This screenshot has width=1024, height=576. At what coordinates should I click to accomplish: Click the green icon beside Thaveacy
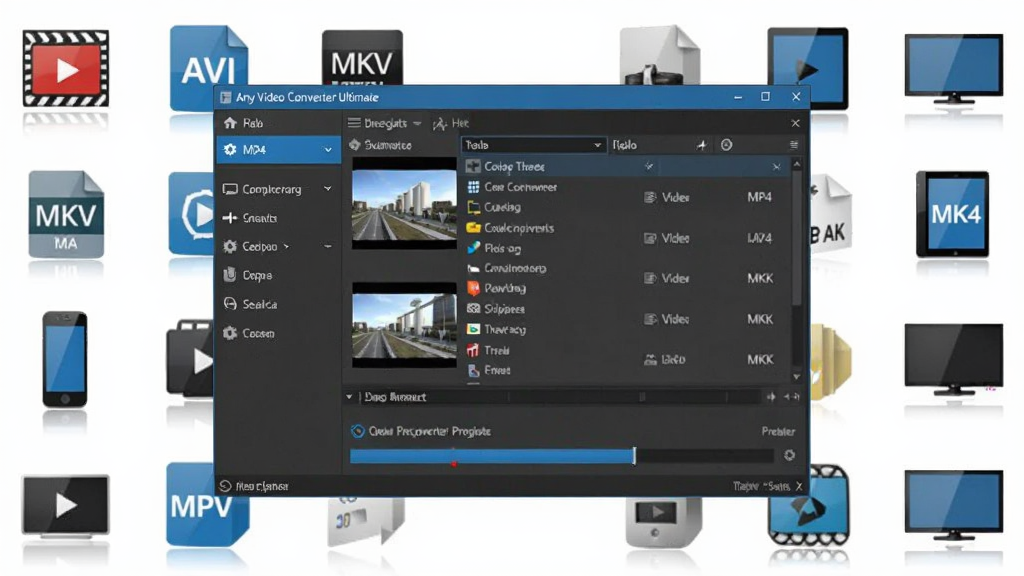click(x=473, y=329)
